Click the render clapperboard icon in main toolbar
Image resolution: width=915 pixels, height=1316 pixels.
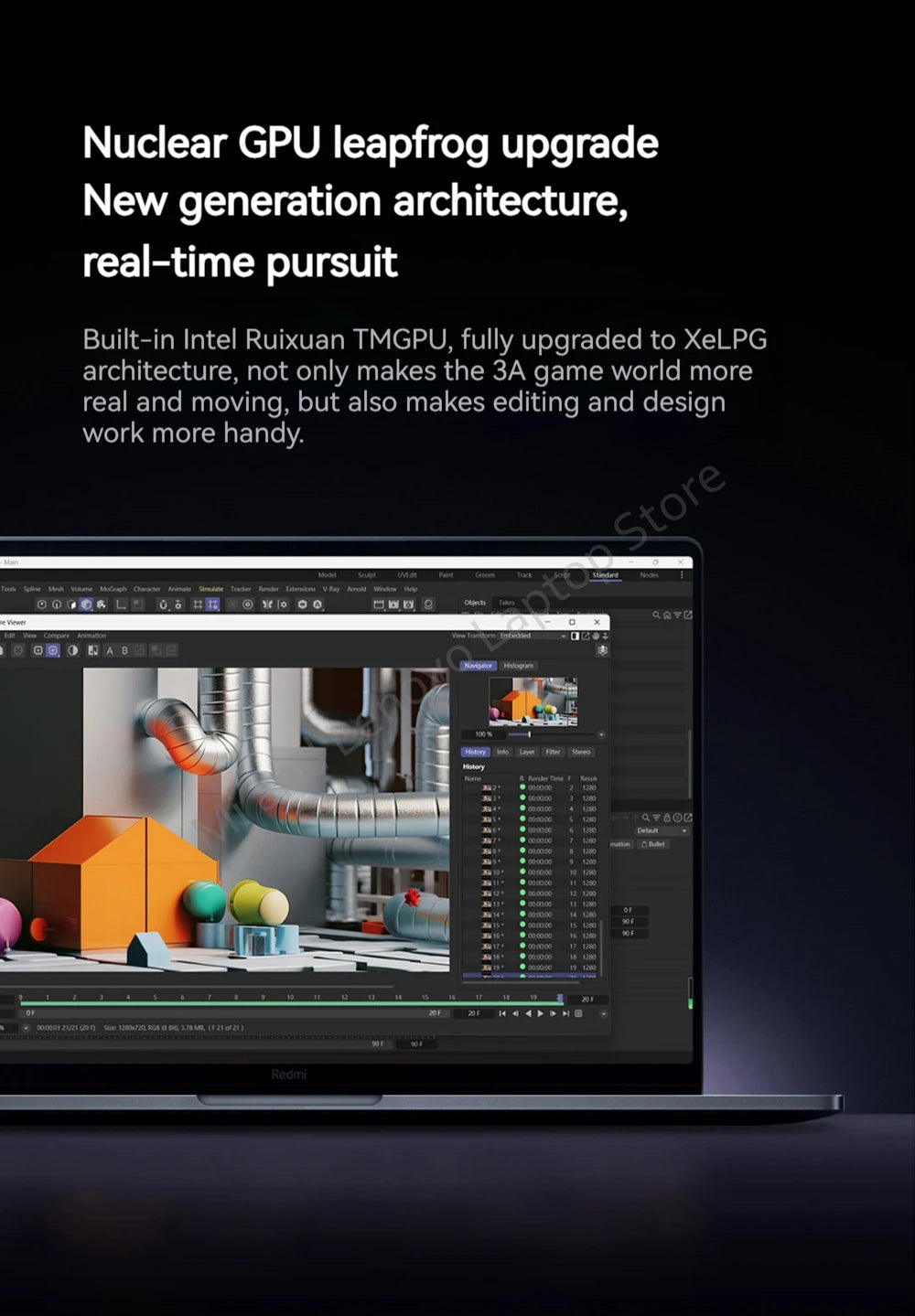tap(379, 605)
